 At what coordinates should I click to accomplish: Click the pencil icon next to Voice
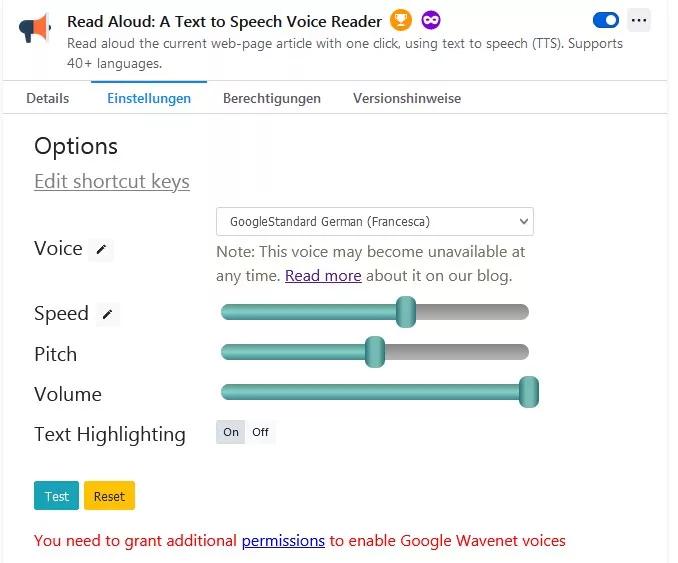tap(100, 250)
